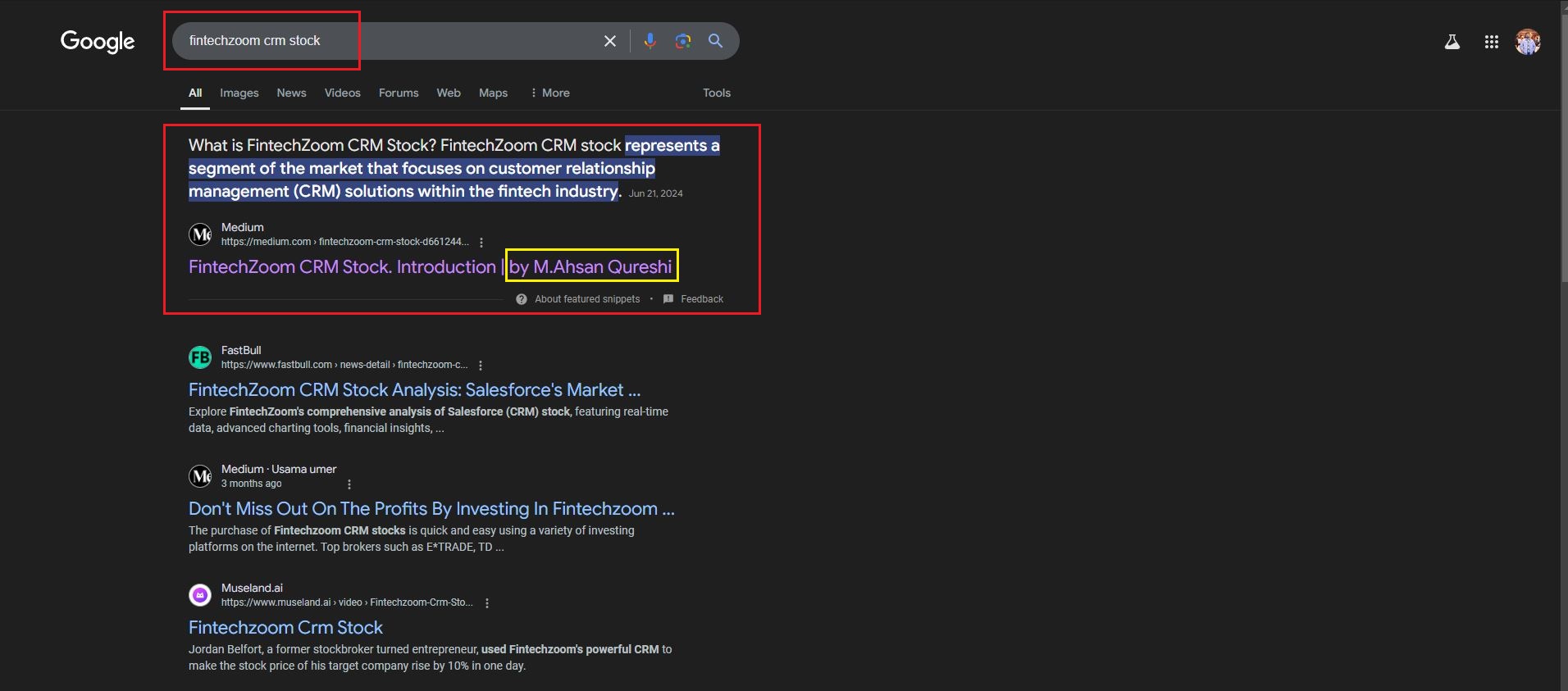
Task: Switch to the Images tab
Action: [239, 93]
